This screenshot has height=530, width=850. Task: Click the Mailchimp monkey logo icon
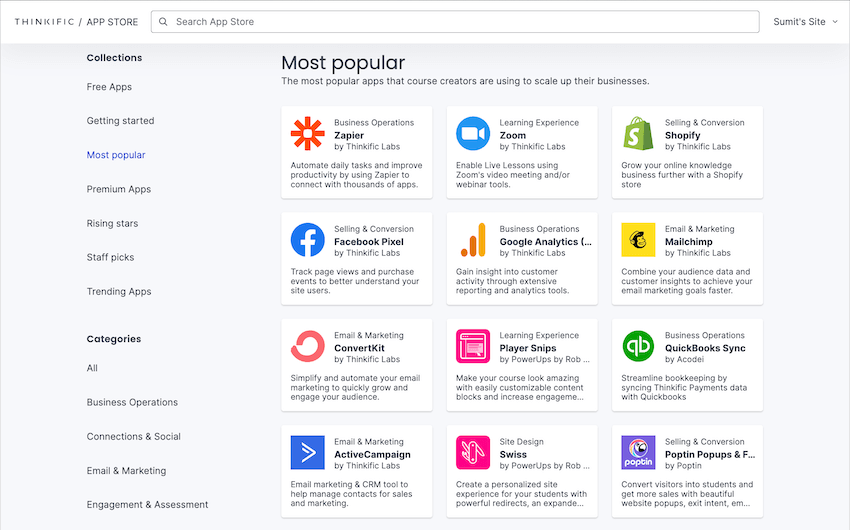click(638, 240)
